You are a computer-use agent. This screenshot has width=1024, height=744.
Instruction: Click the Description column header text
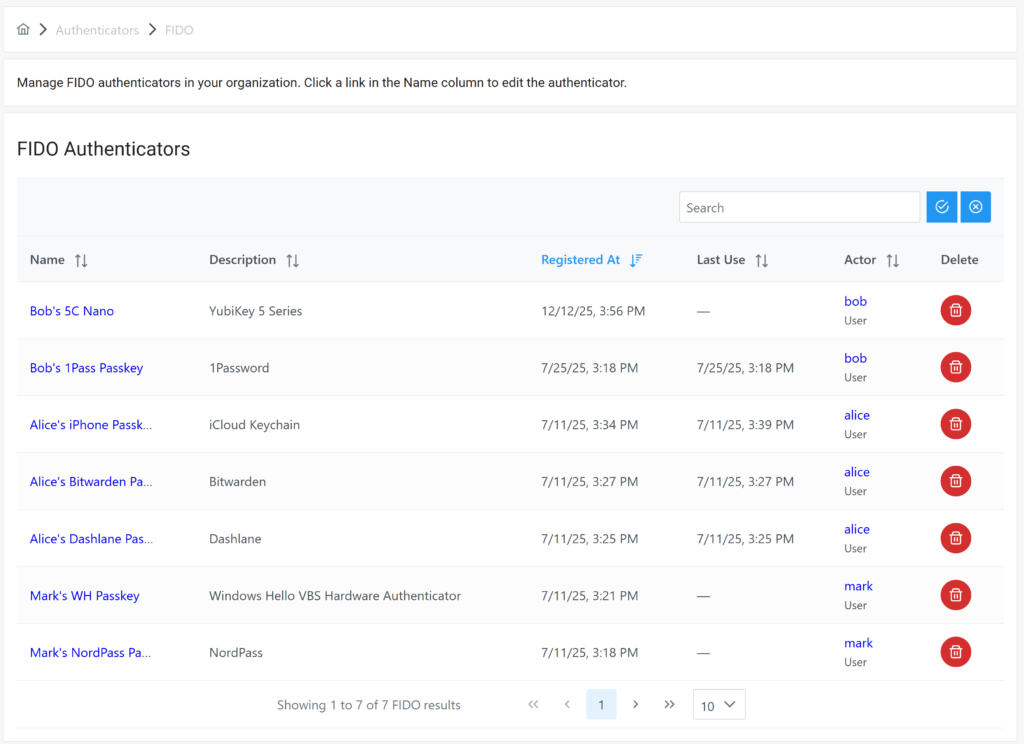point(242,260)
